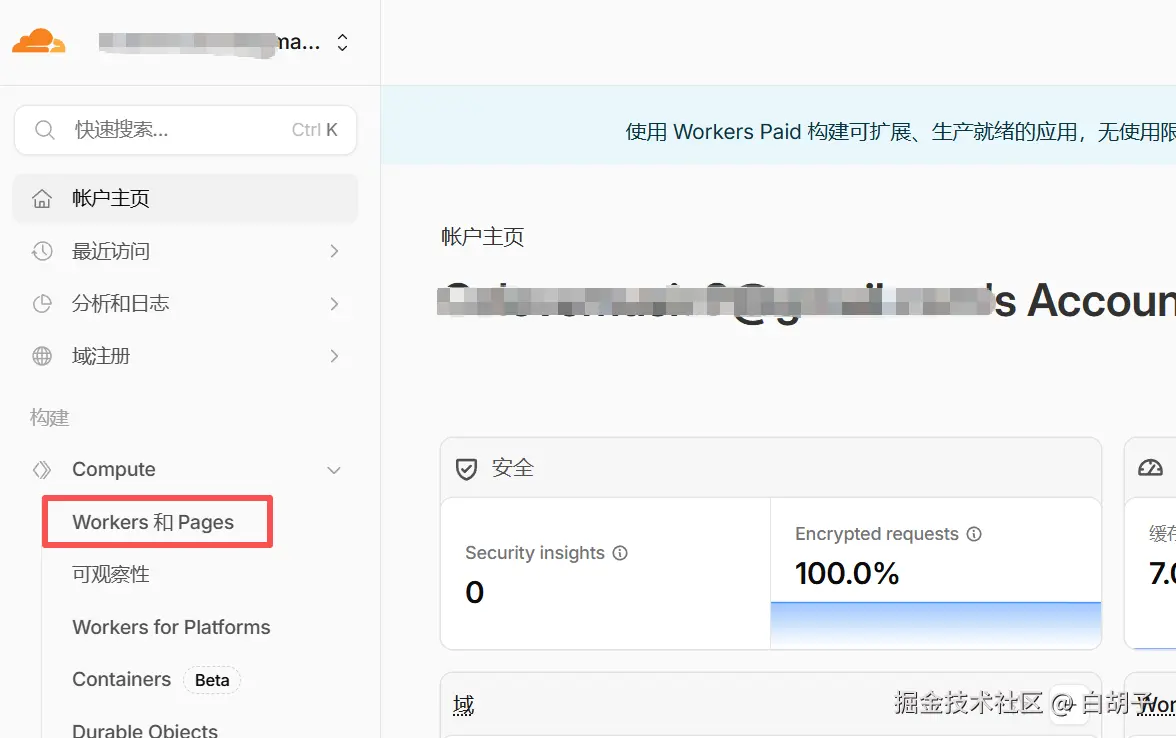Click the Compute diamond icon

click(42, 470)
